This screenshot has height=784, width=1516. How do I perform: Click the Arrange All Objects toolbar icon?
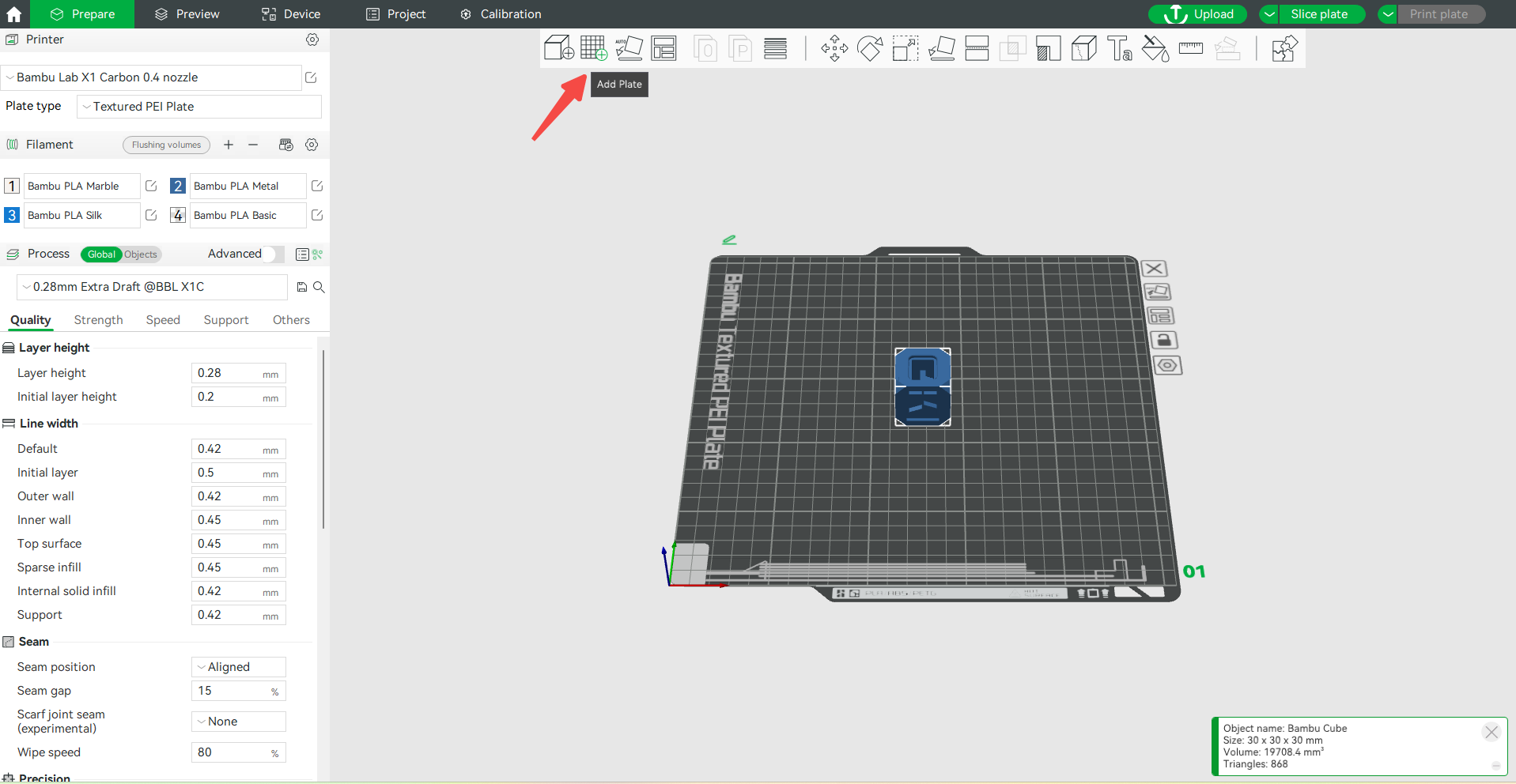coord(663,48)
